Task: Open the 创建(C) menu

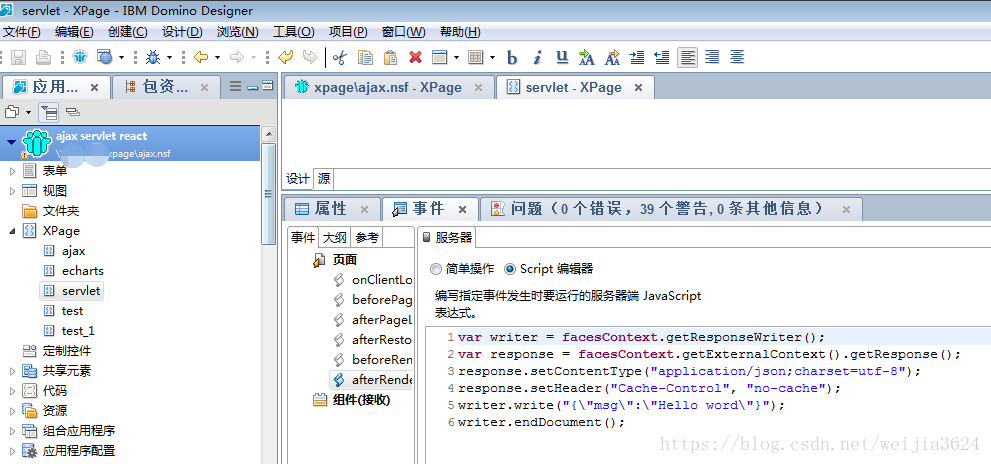Action: click(x=128, y=32)
